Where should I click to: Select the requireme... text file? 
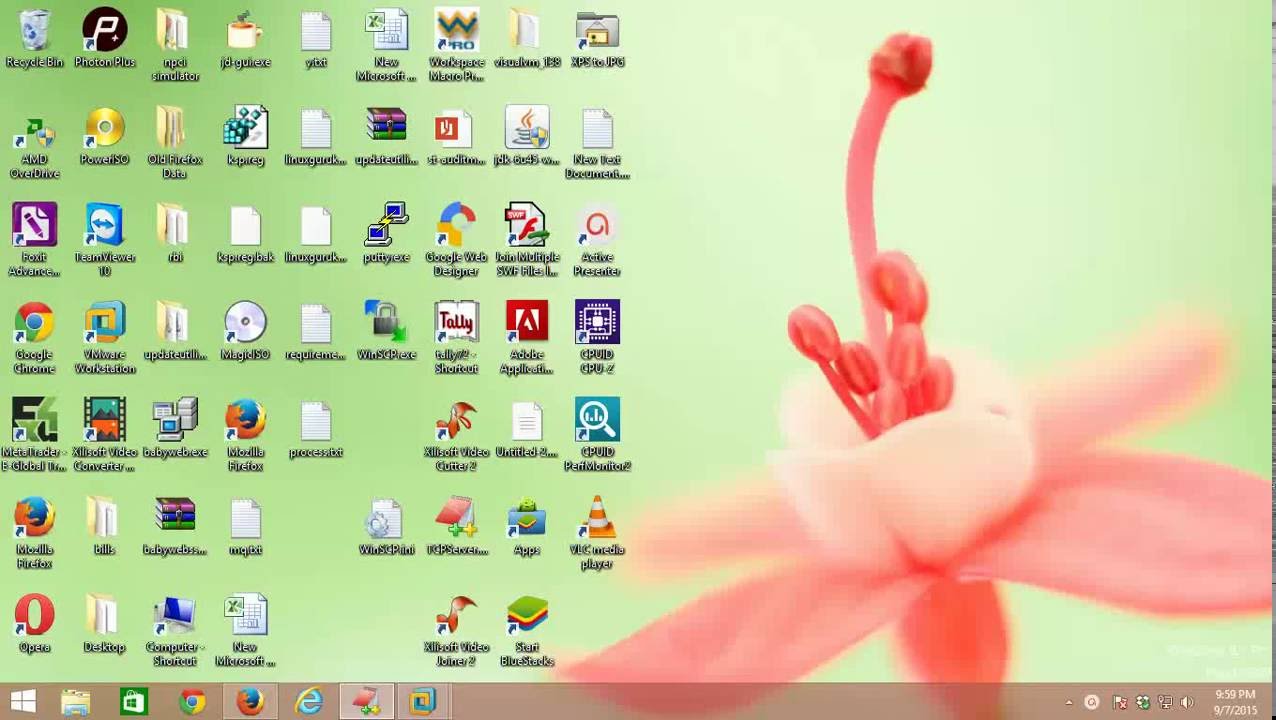coord(316,323)
